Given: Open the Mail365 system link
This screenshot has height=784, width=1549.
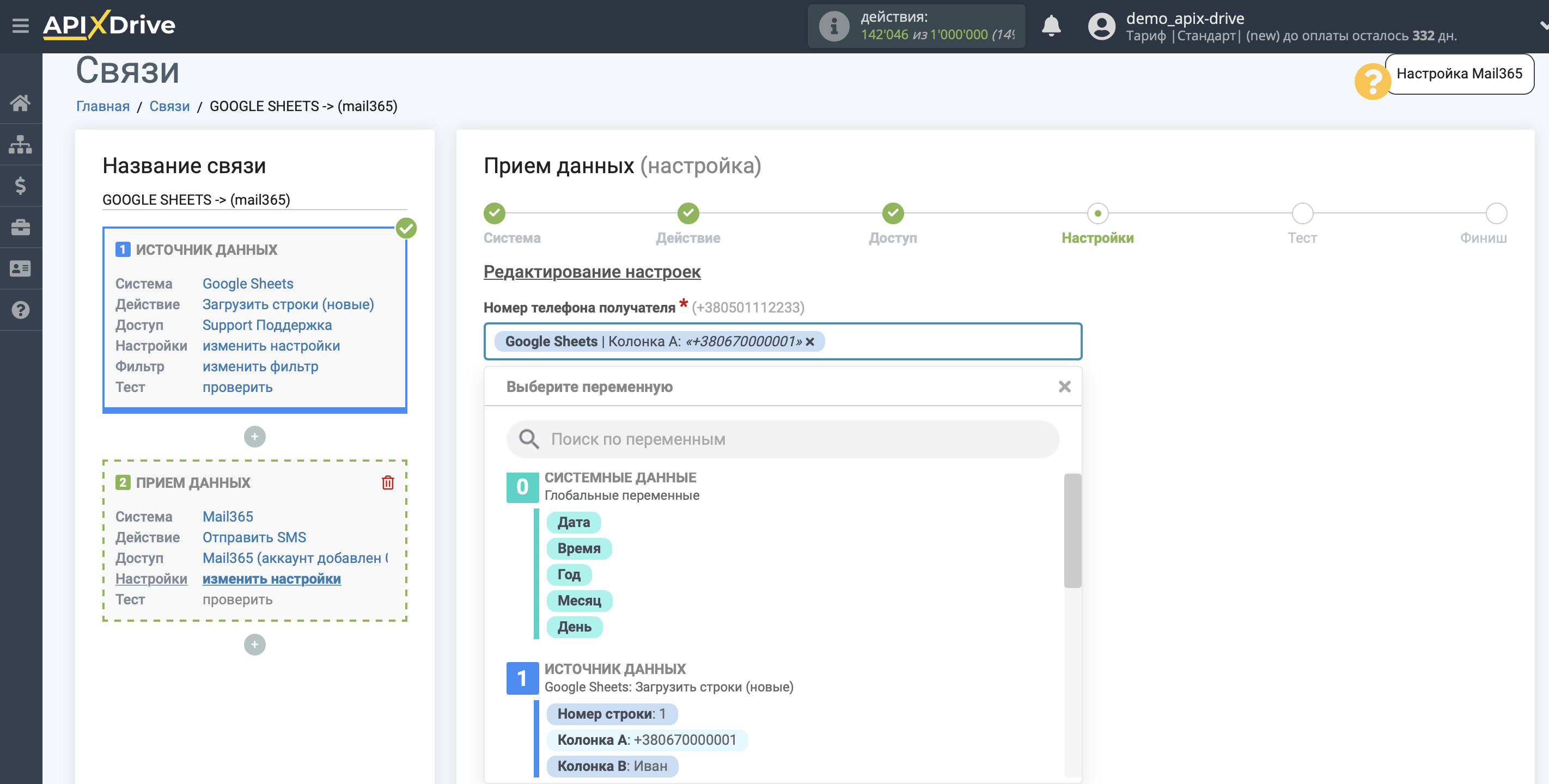Looking at the screenshot, I should coord(228,517).
